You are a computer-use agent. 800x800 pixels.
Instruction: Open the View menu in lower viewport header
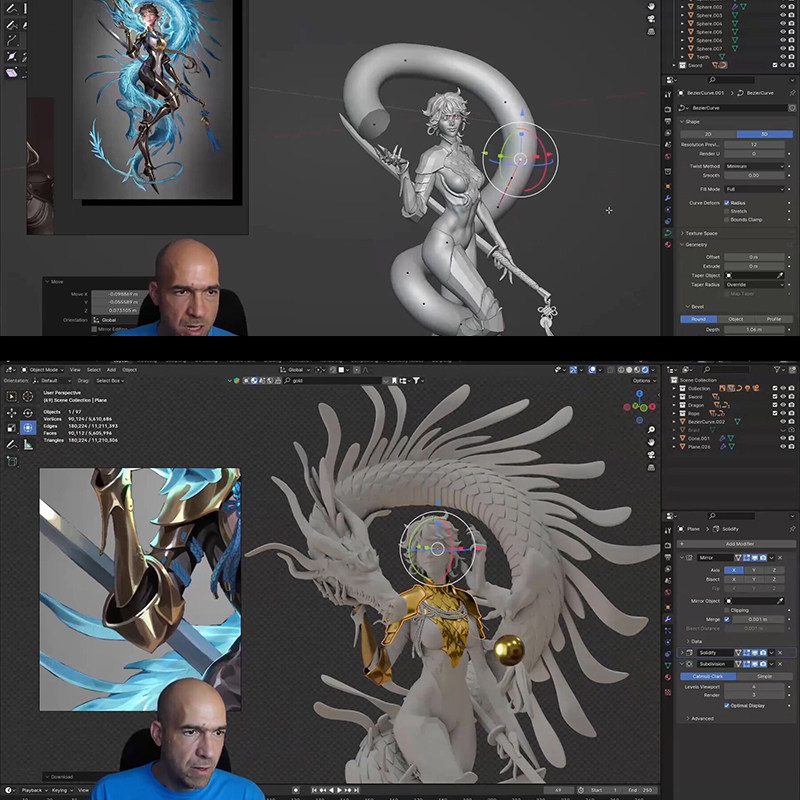75,370
